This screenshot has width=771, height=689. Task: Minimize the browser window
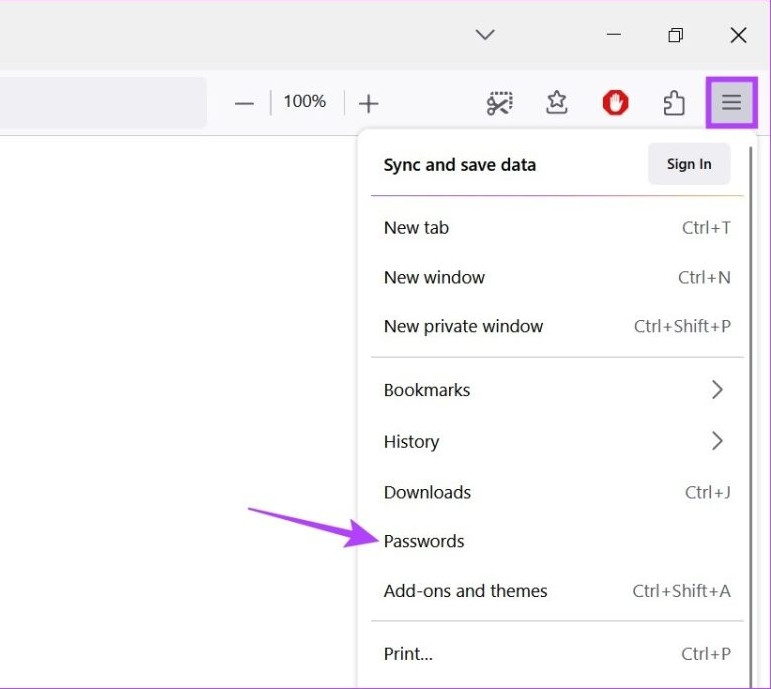click(613, 34)
